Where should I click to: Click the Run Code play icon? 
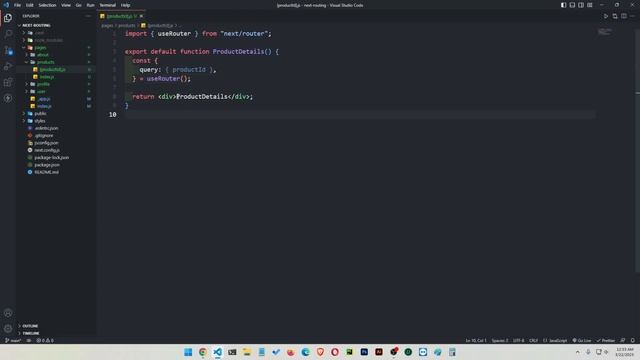606,16
